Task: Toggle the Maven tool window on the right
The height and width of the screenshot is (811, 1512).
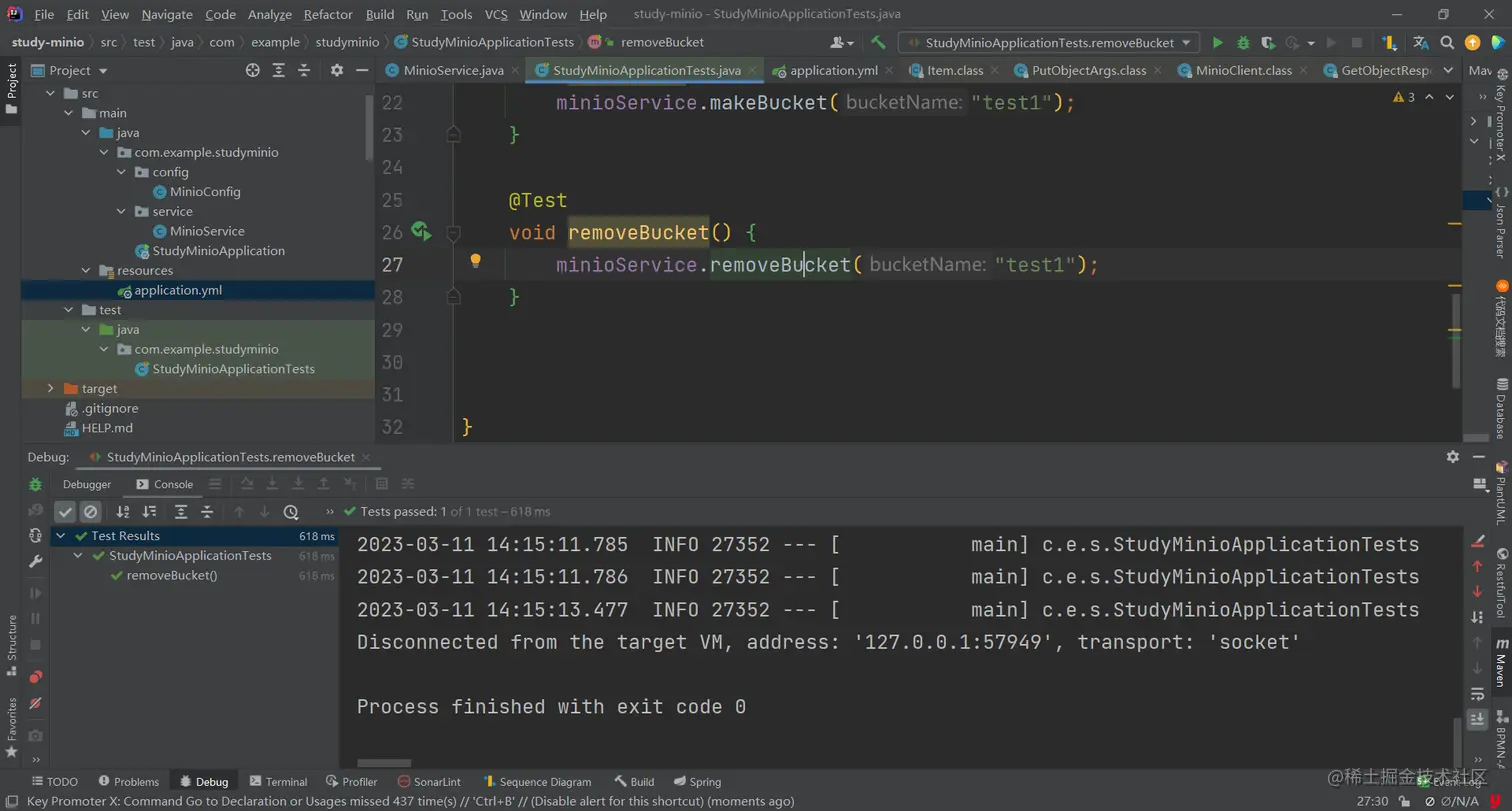Action: (1501, 664)
